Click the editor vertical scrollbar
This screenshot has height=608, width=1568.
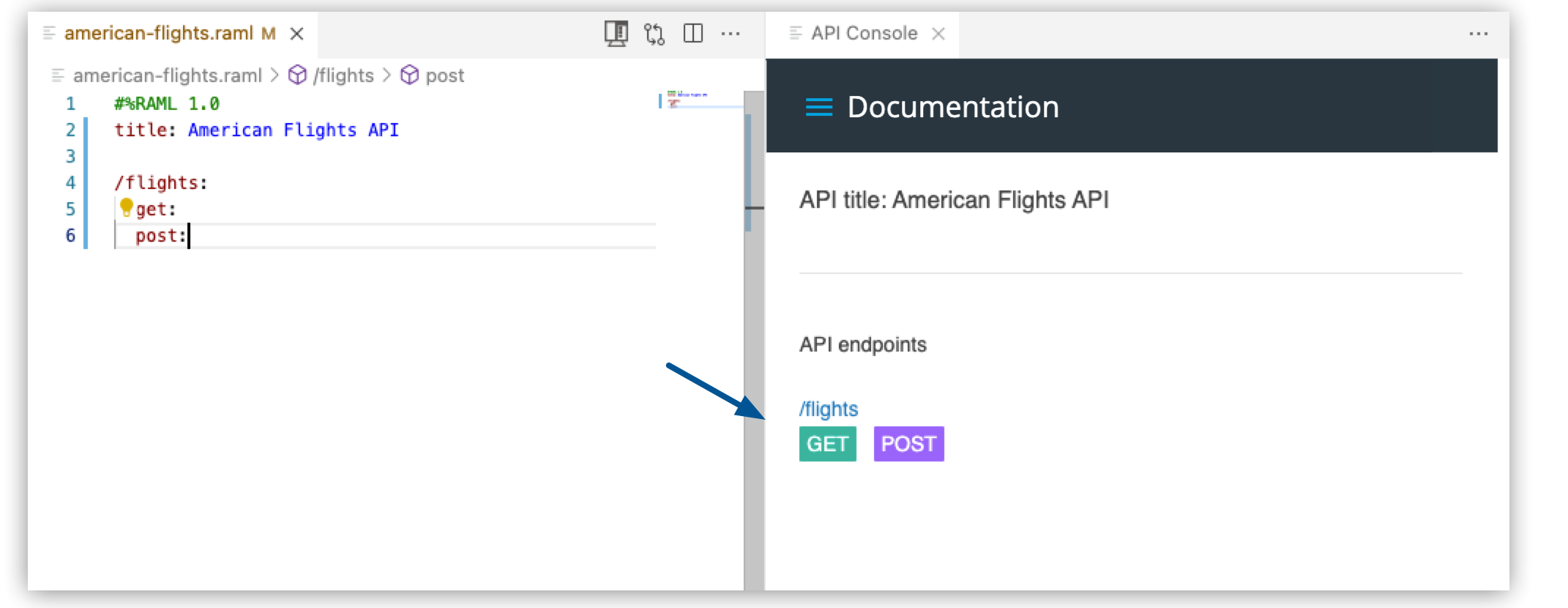point(754,340)
